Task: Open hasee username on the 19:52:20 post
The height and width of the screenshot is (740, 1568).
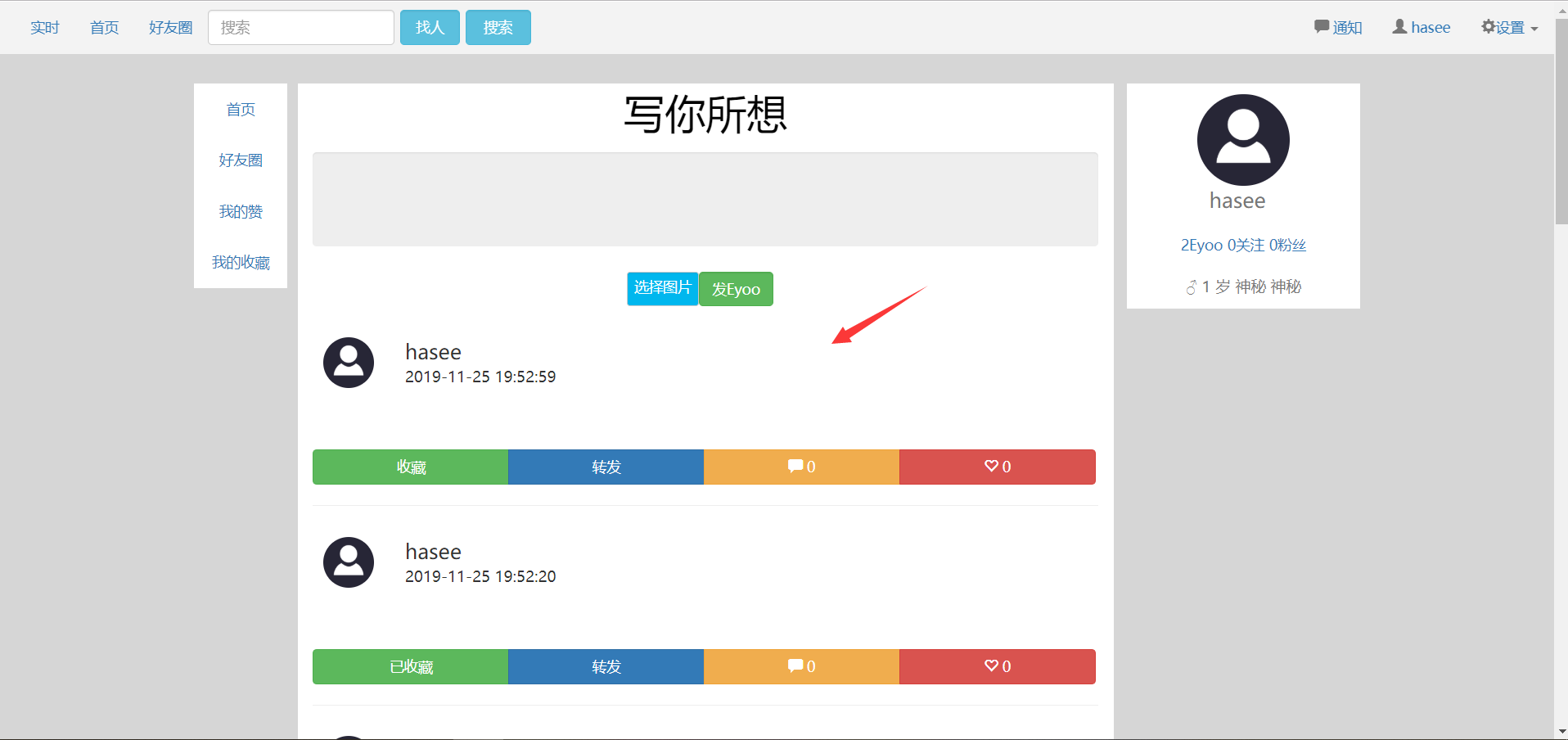Action: (434, 552)
